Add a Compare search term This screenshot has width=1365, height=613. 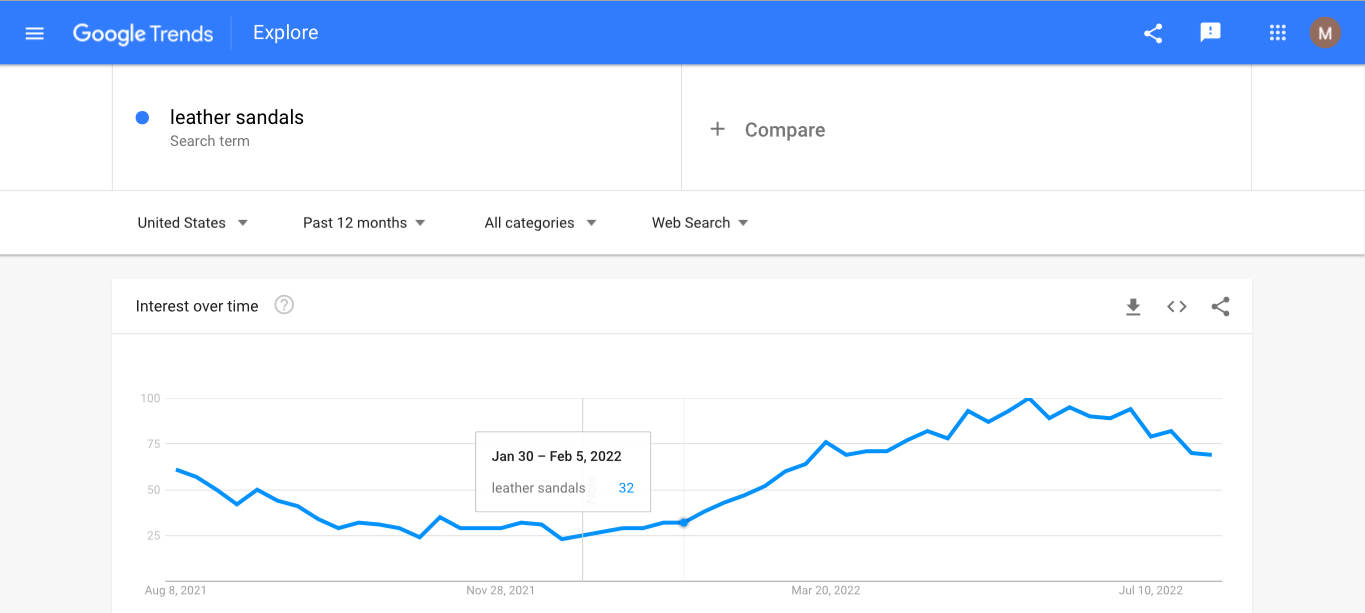click(x=784, y=130)
